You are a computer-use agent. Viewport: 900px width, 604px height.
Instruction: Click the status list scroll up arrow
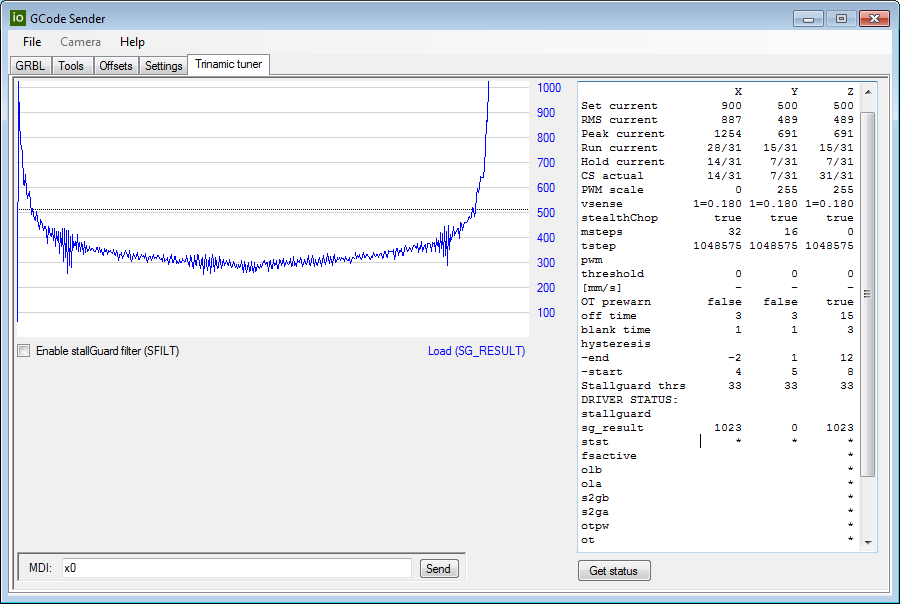(x=868, y=92)
